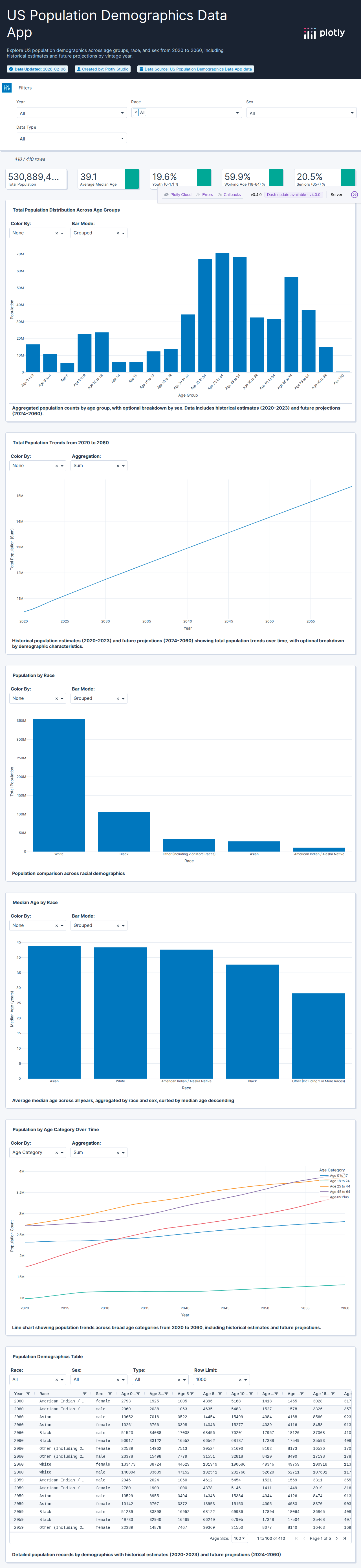Hide 'Age 25 to 44' legend trace
The height and width of the screenshot is (1568, 361).
click(x=338, y=1186)
